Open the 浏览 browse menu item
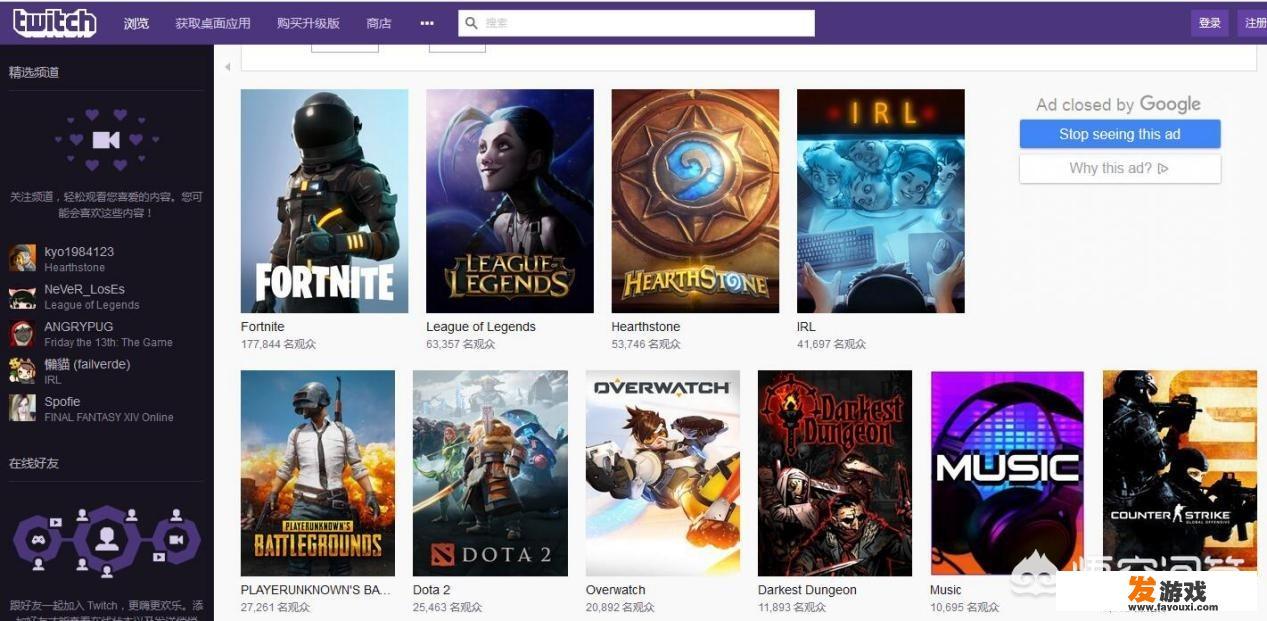This screenshot has width=1267, height=621. (137, 23)
